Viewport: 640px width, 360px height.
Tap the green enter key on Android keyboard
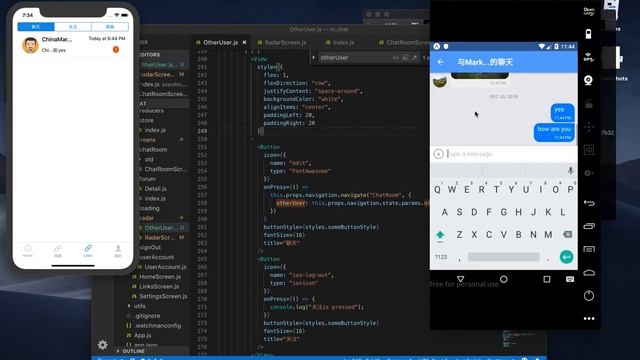(x=566, y=257)
